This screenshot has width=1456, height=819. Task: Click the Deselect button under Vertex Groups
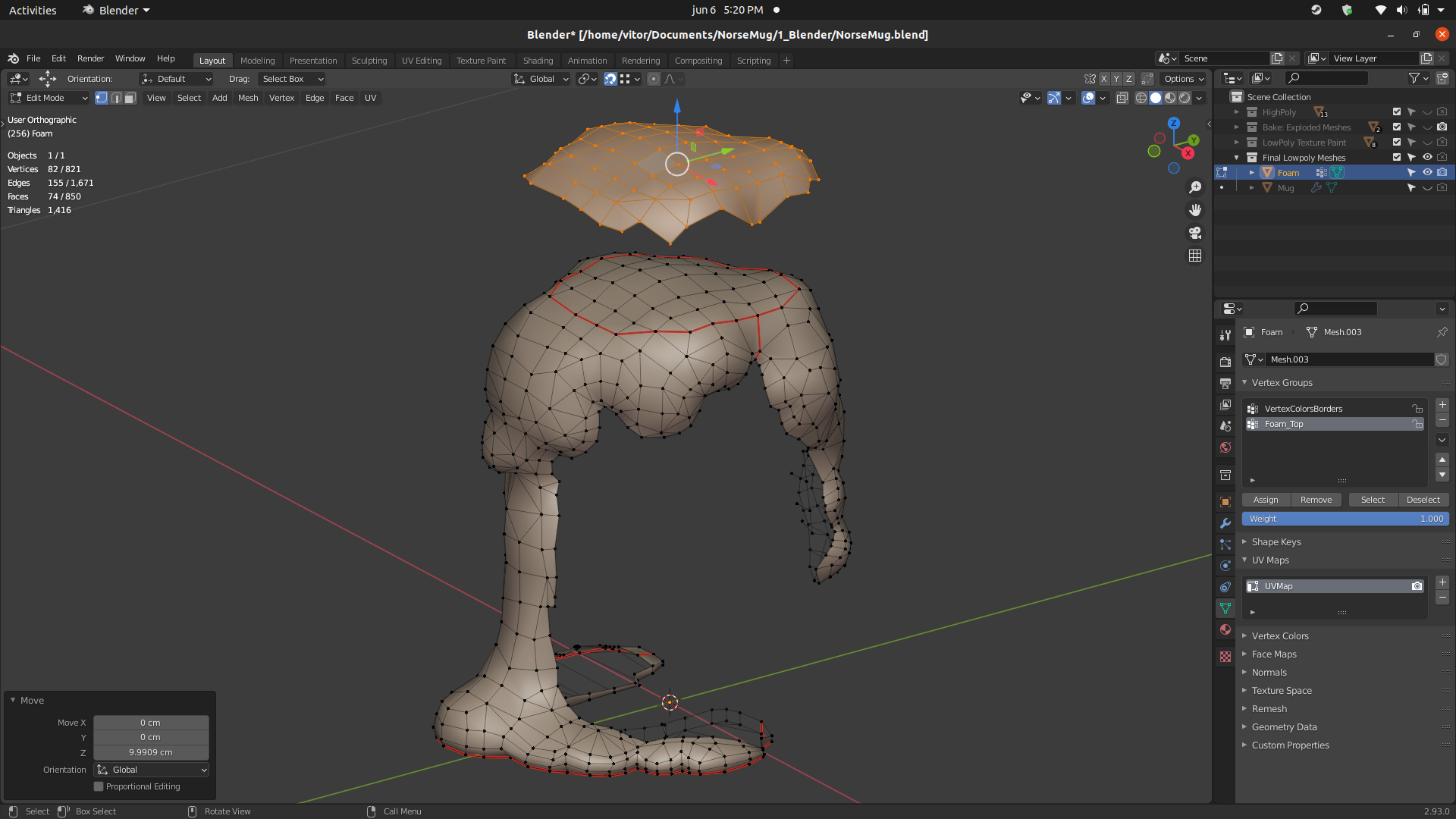click(1423, 500)
